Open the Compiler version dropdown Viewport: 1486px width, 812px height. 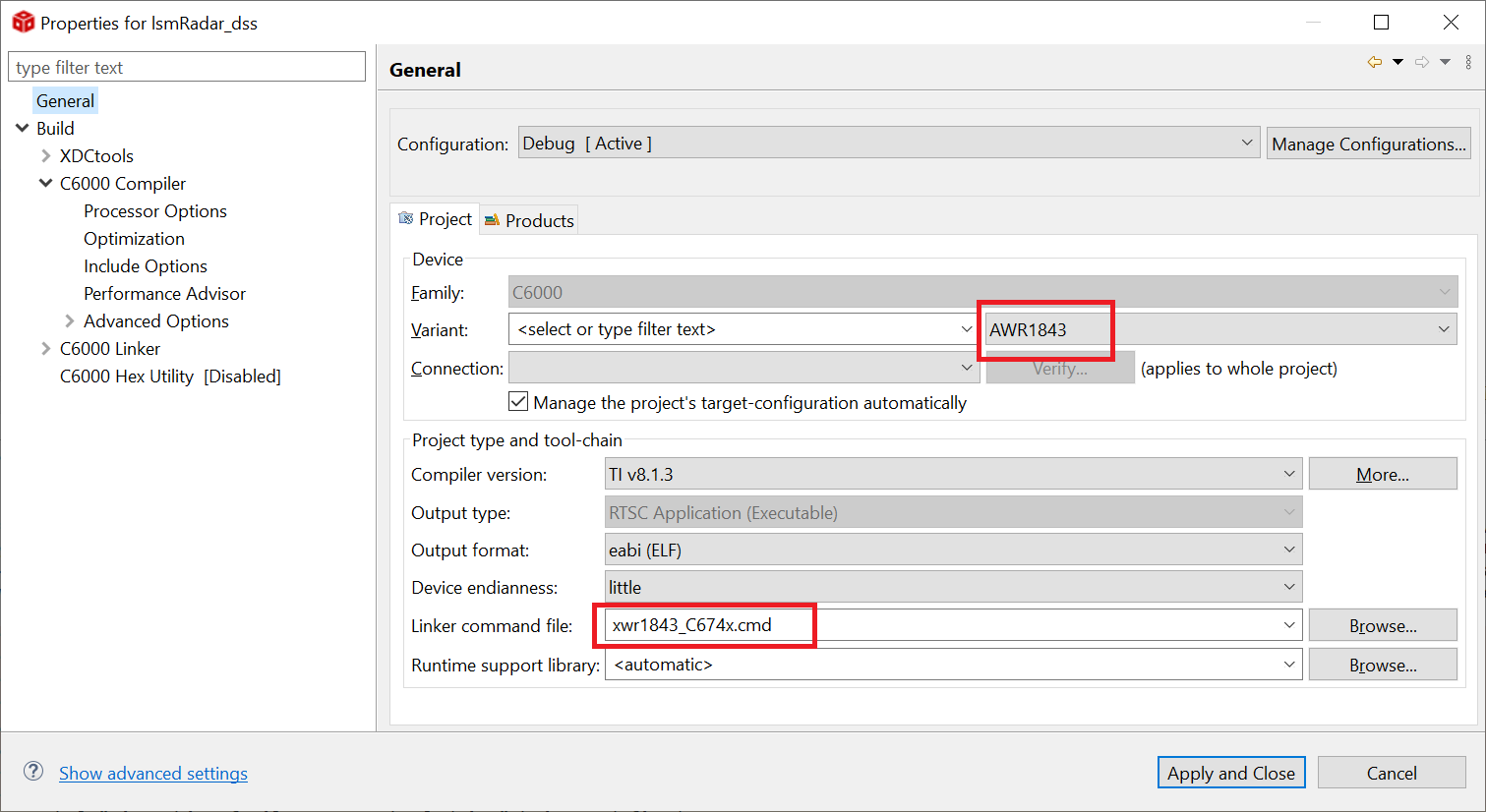pos(1289,473)
